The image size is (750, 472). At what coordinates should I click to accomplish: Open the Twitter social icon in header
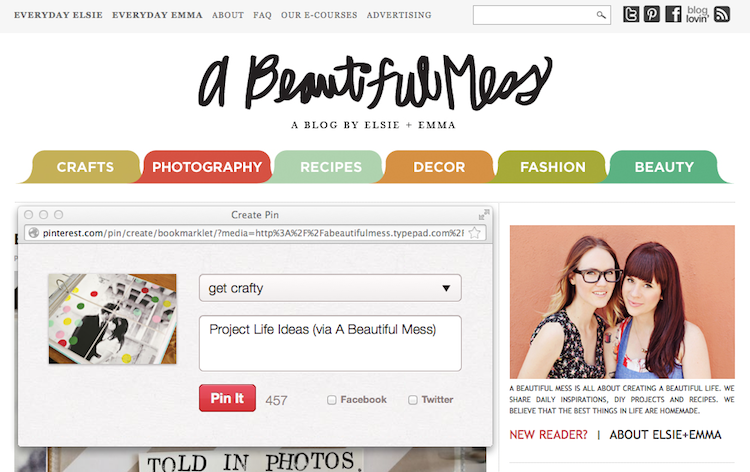[x=631, y=14]
